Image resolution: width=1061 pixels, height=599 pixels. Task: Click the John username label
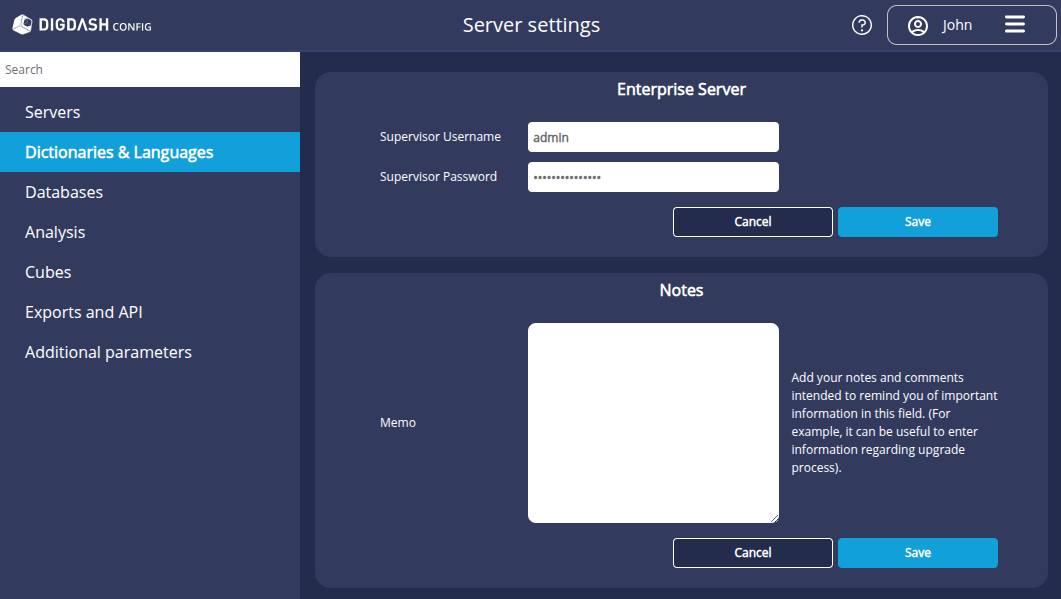(x=956, y=25)
